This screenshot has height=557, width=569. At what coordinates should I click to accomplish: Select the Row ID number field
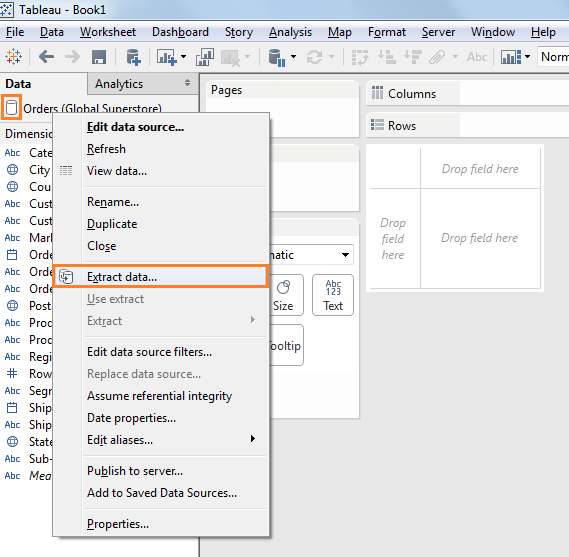coord(40,374)
